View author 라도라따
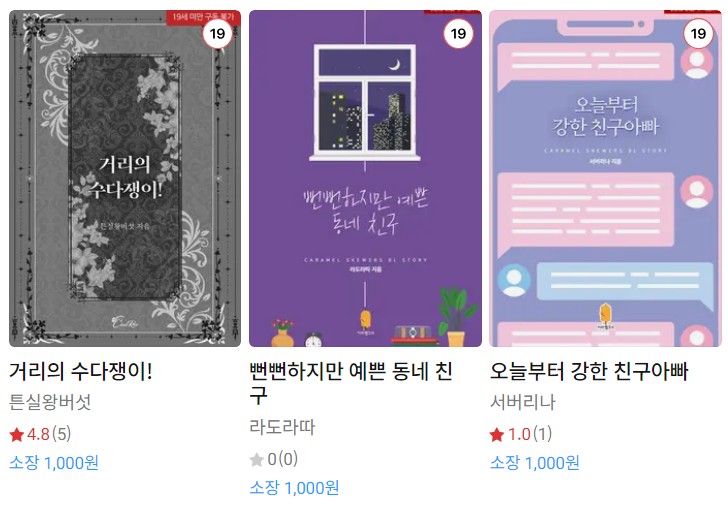 (282, 427)
